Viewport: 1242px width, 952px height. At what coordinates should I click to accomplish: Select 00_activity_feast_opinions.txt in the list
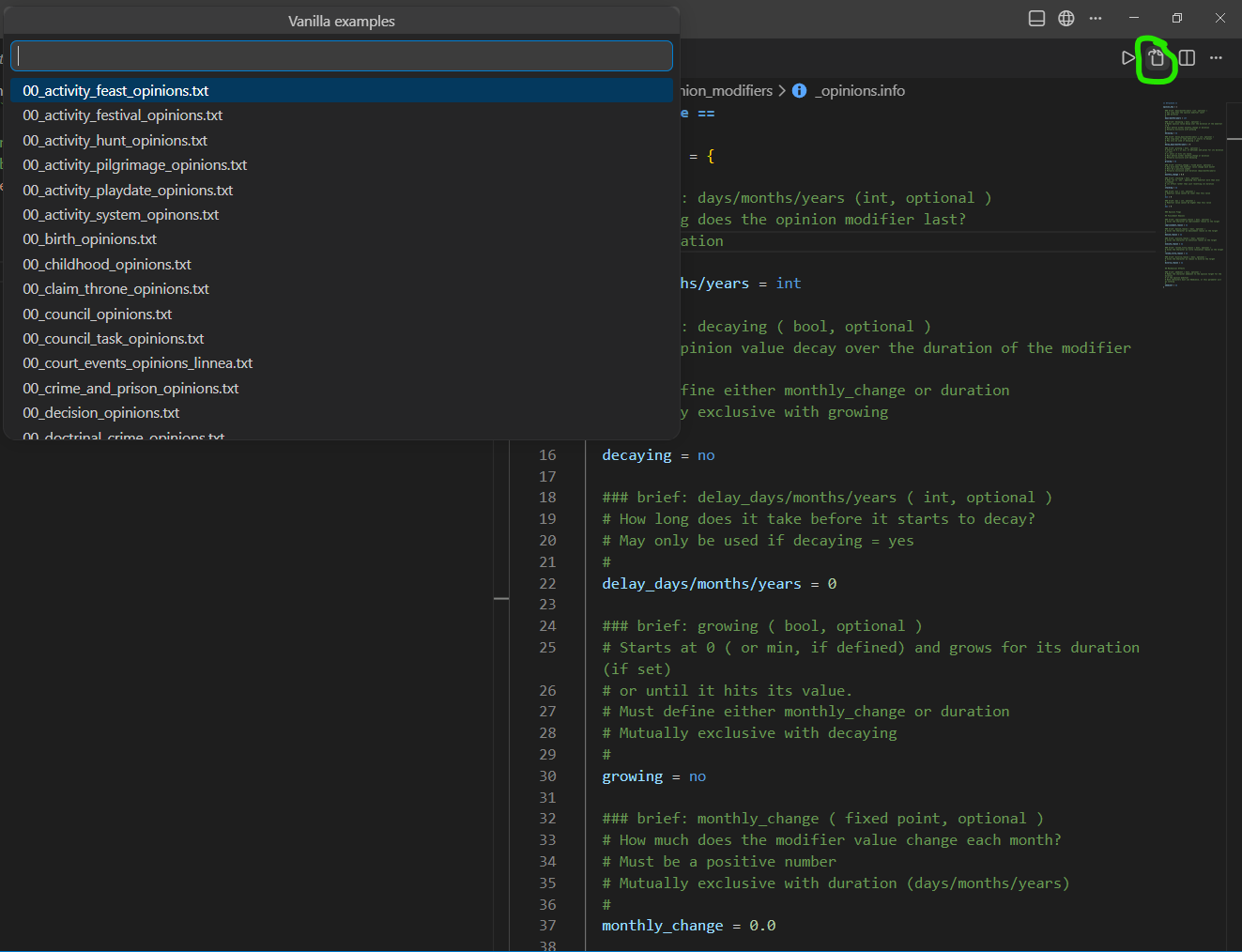[342, 91]
